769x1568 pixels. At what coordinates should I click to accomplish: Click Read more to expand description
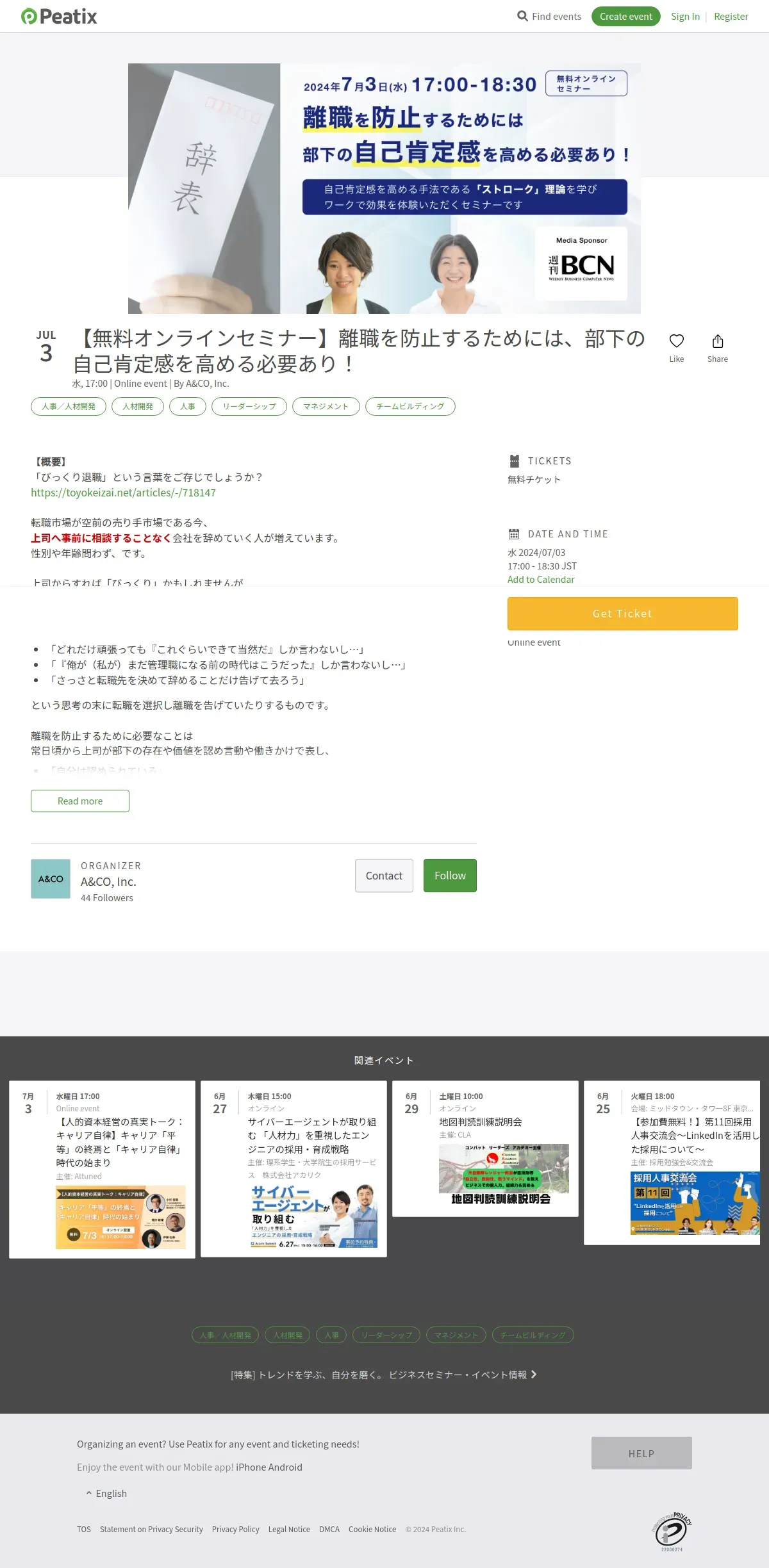pyautogui.click(x=80, y=801)
